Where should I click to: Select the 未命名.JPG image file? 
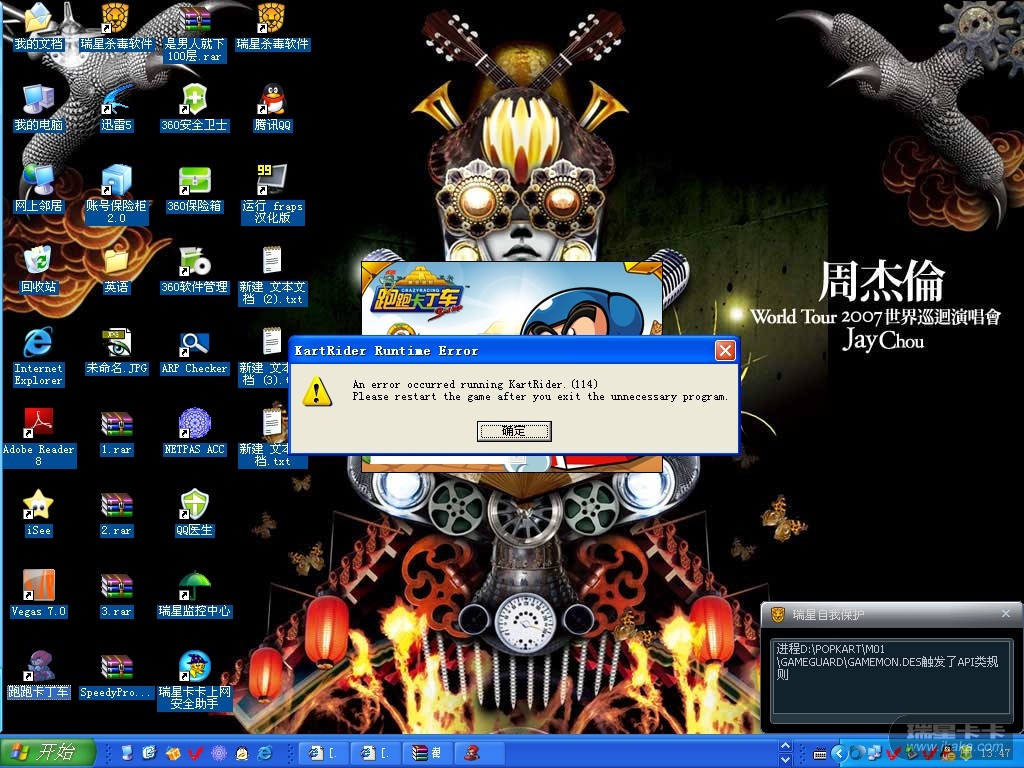click(x=116, y=351)
